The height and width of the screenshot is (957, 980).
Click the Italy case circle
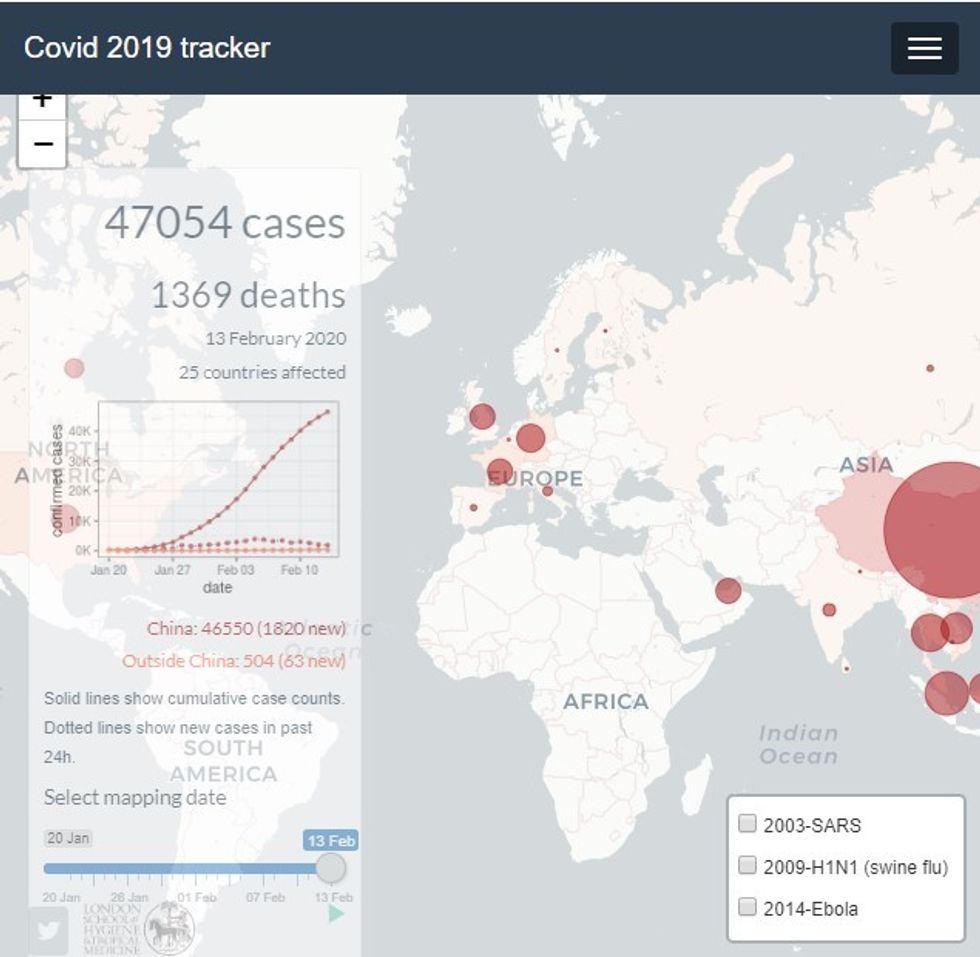tap(547, 491)
